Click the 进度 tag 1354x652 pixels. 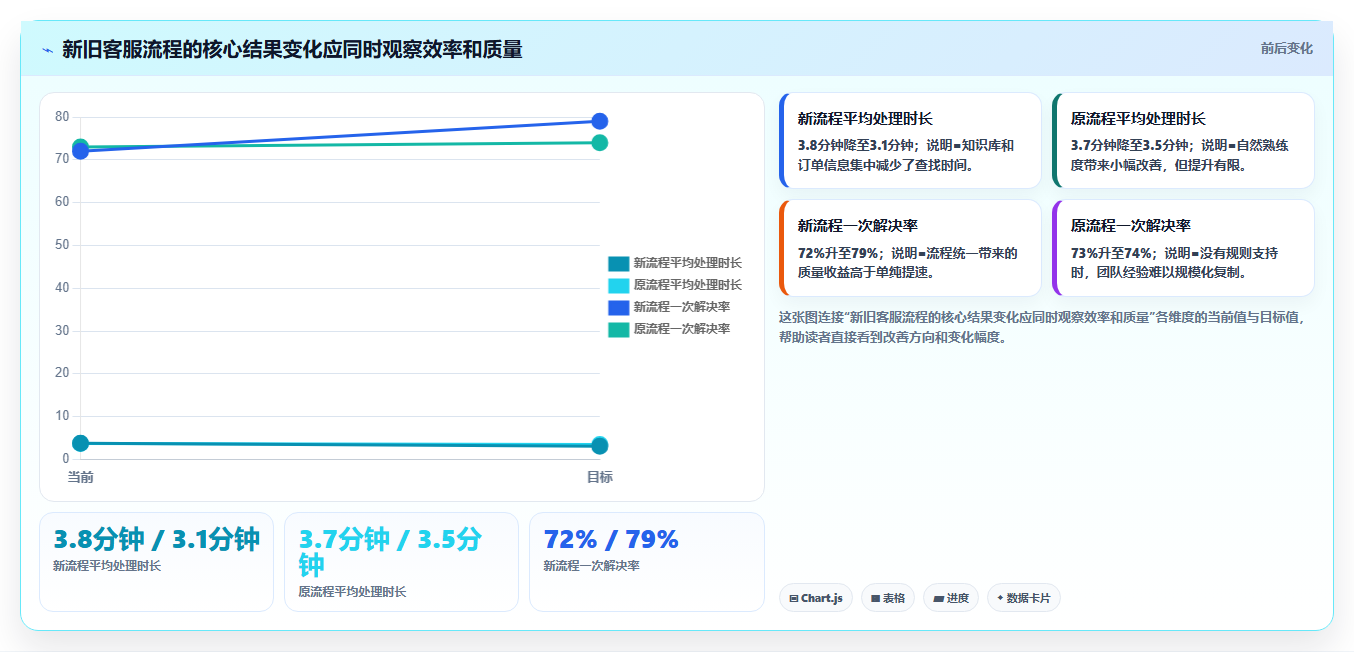tap(951, 598)
